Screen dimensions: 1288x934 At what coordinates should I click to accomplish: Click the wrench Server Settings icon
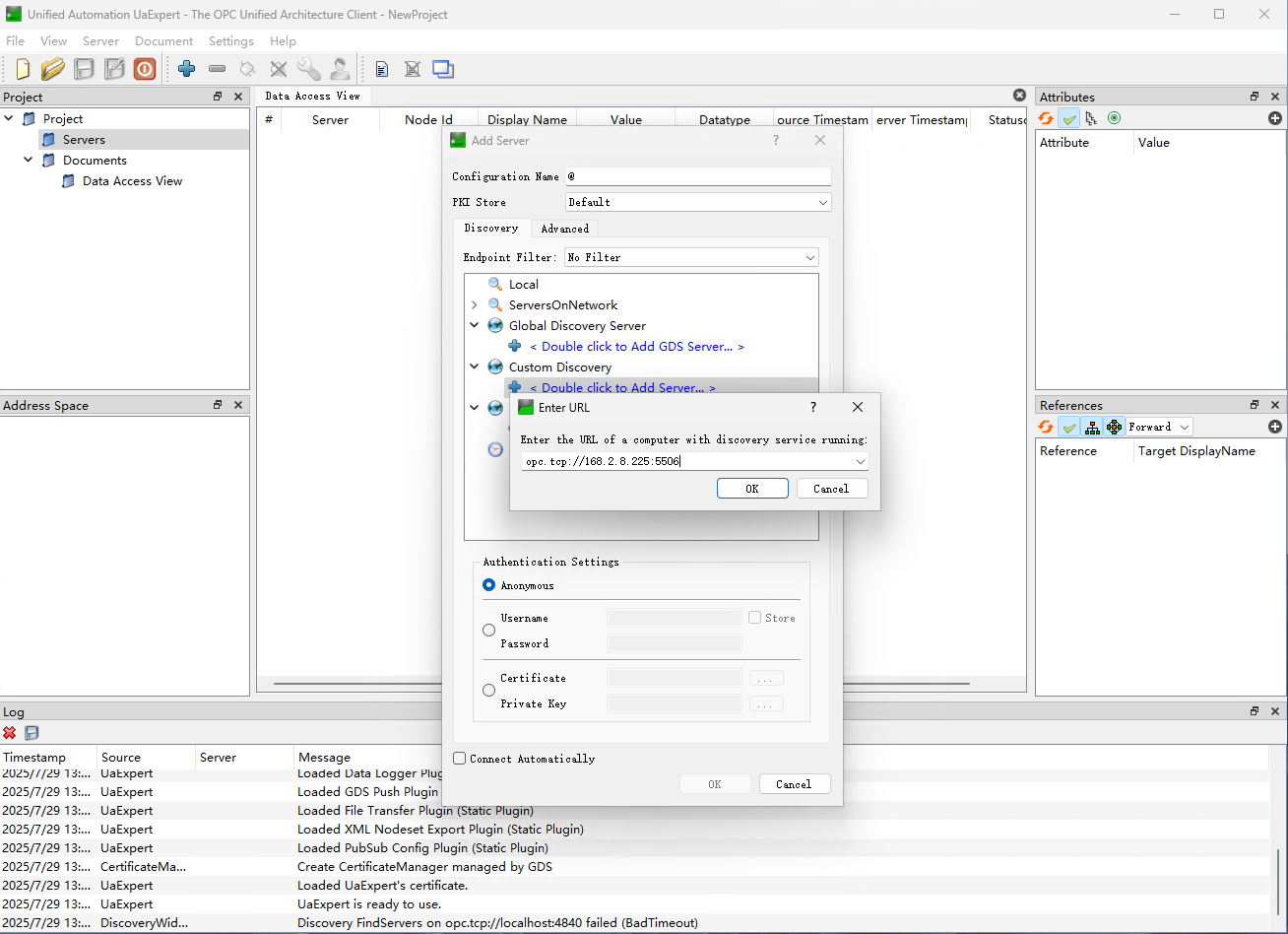coord(309,69)
